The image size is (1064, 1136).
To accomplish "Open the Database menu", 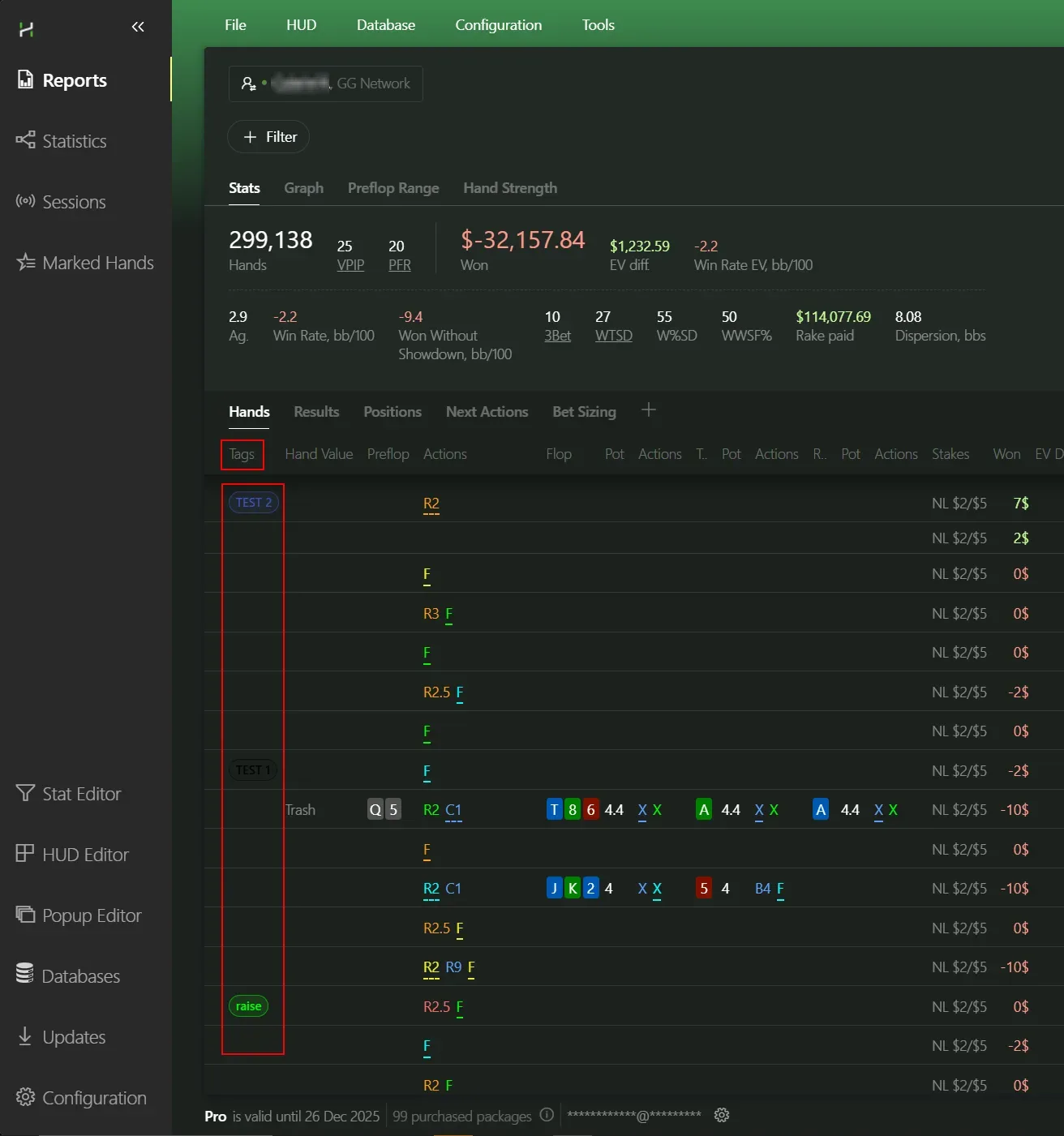I will 385,25.
